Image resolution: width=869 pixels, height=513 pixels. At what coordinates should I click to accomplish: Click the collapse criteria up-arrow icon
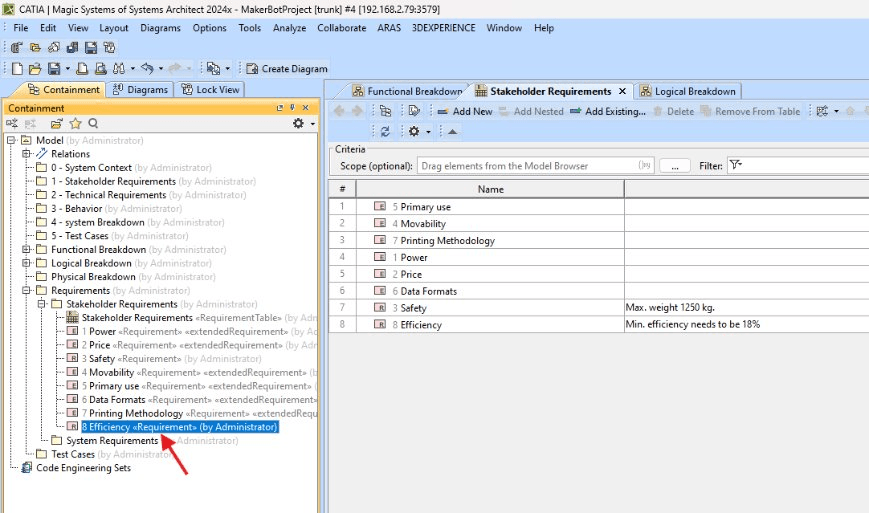(x=452, y=131)
